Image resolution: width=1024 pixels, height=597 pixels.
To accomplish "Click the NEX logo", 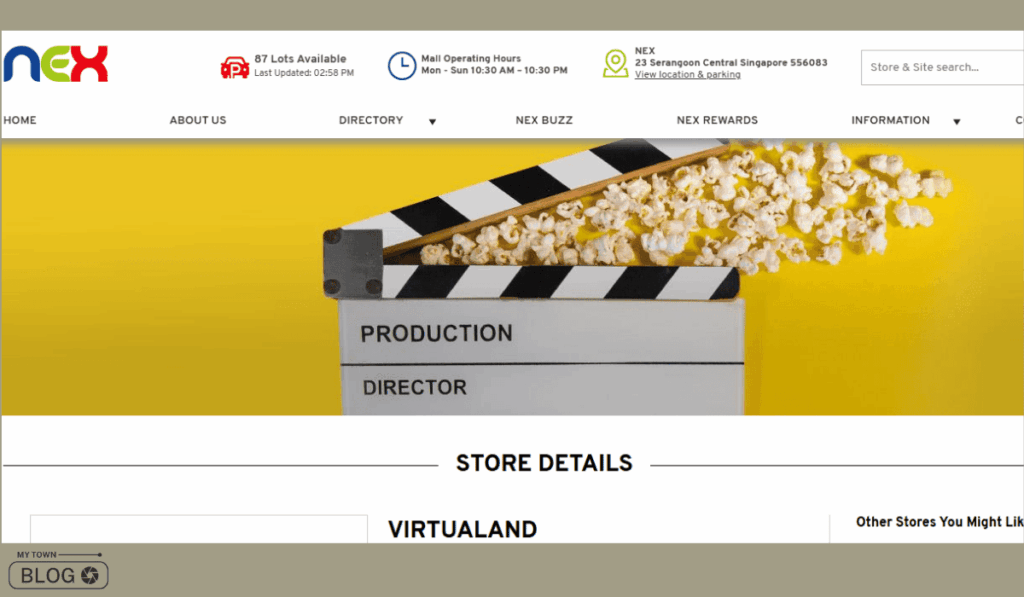I will coord(56,63).
